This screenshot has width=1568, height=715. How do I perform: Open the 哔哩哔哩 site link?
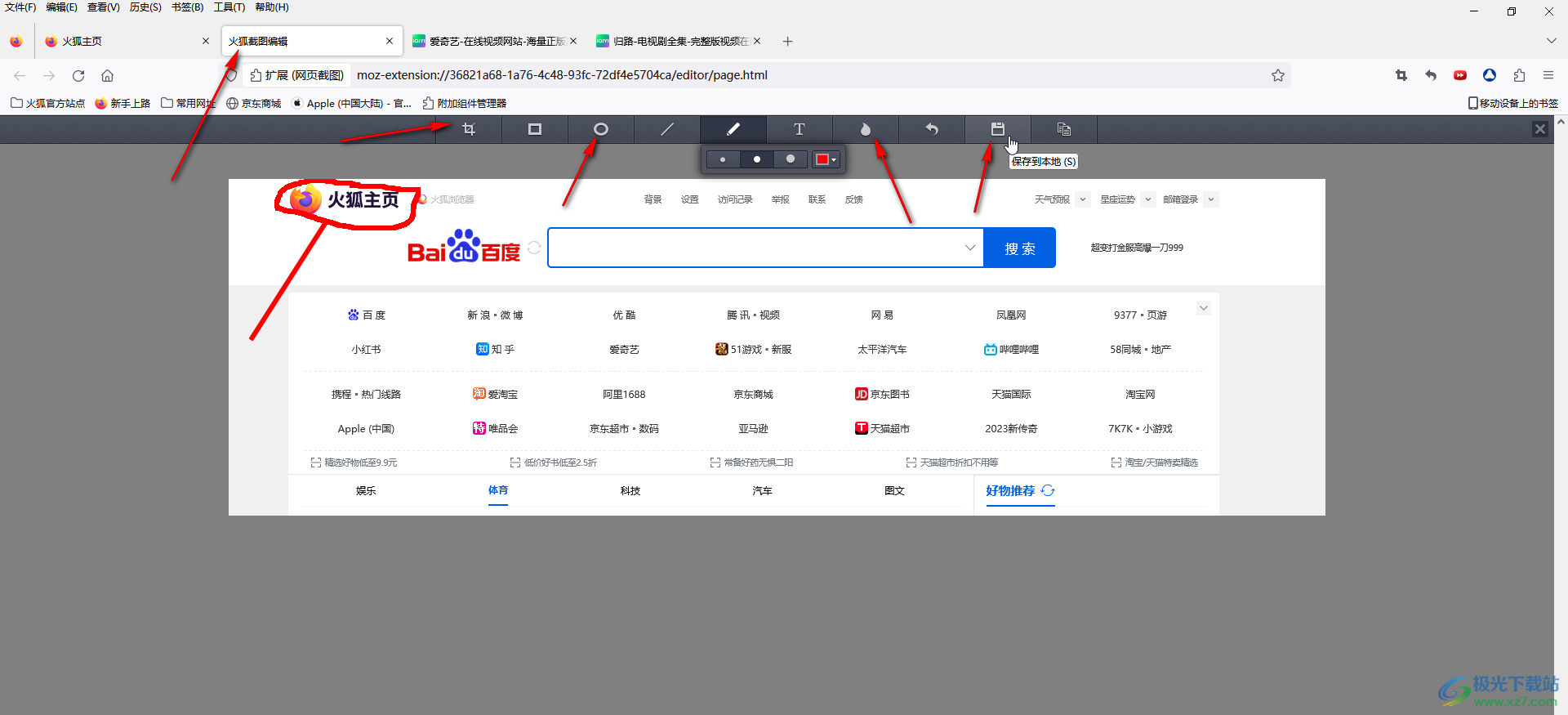pos(1011,349)
